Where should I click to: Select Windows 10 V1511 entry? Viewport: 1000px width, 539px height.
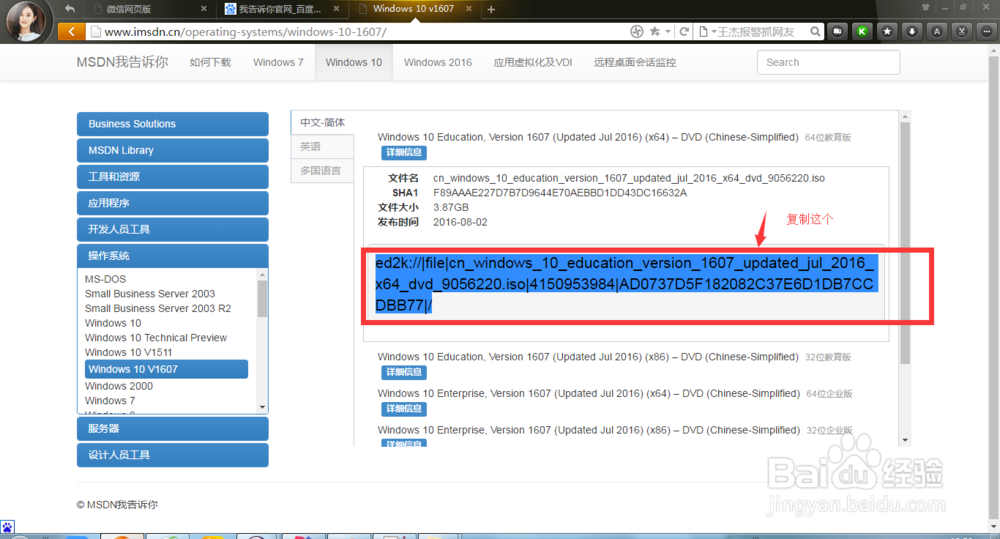[128, 352]
